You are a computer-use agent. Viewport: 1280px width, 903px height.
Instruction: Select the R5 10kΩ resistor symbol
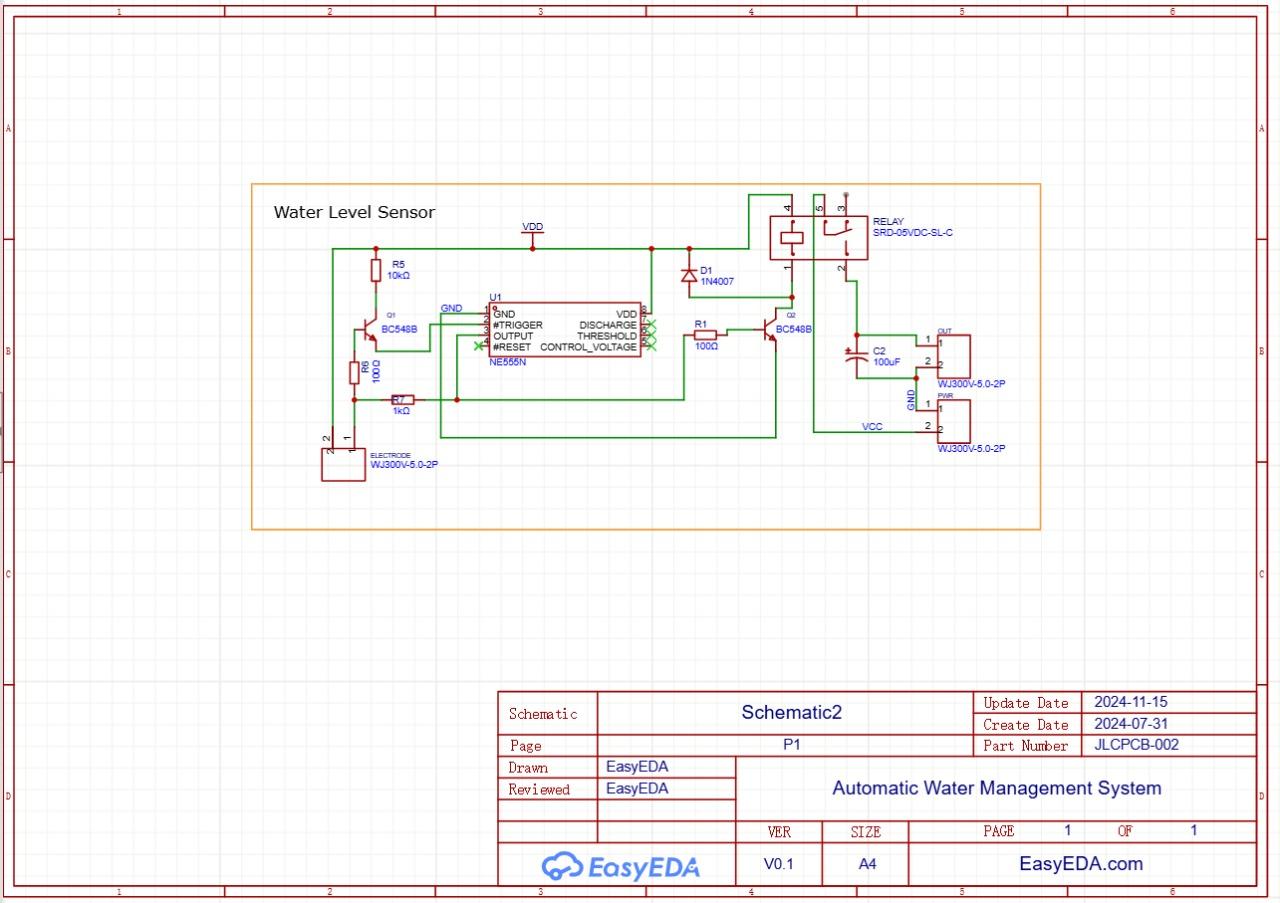pyautogui.click(x=376, y=269)
